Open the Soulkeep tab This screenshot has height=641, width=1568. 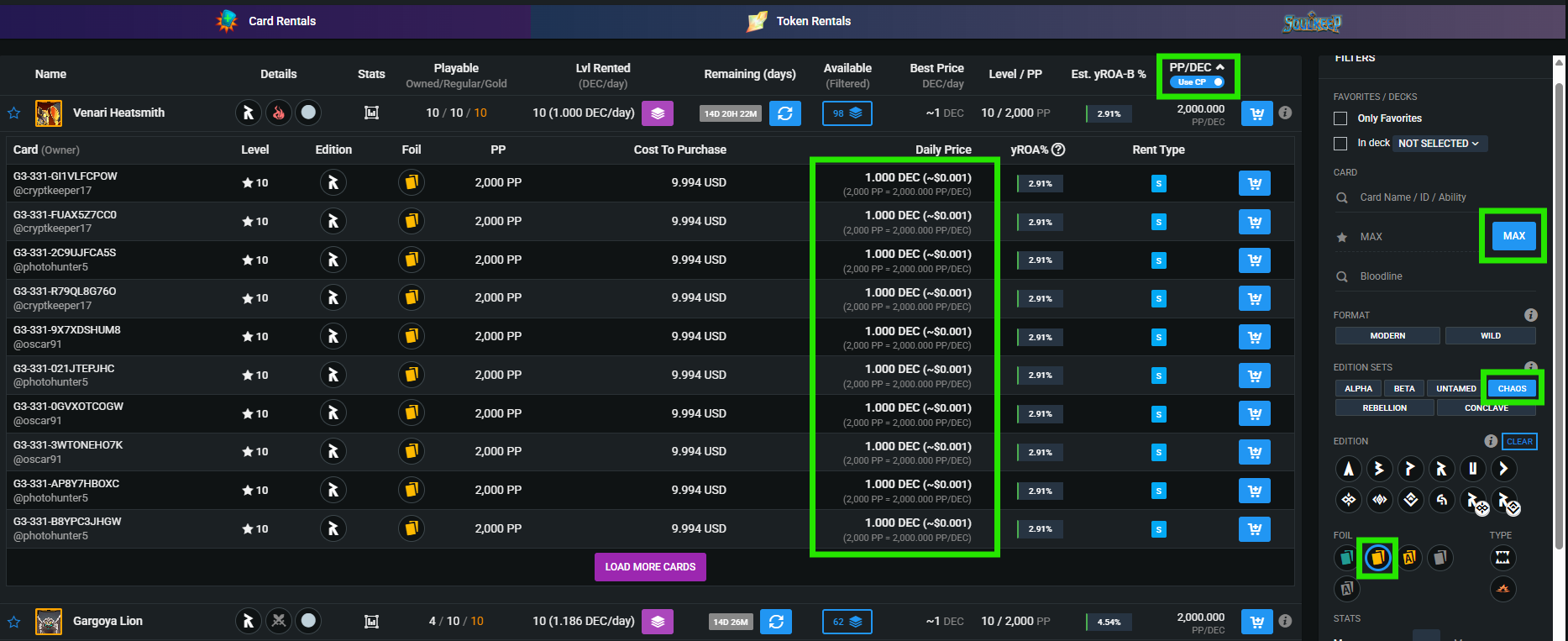click(1312, 22)
